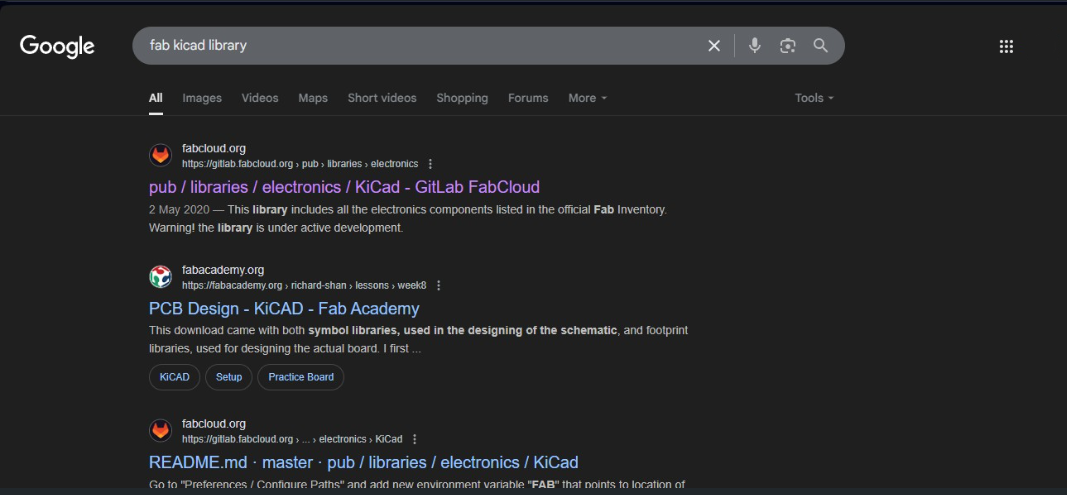Click the magnifier search button
1067x495 pixels.
(x=821, y=46)
